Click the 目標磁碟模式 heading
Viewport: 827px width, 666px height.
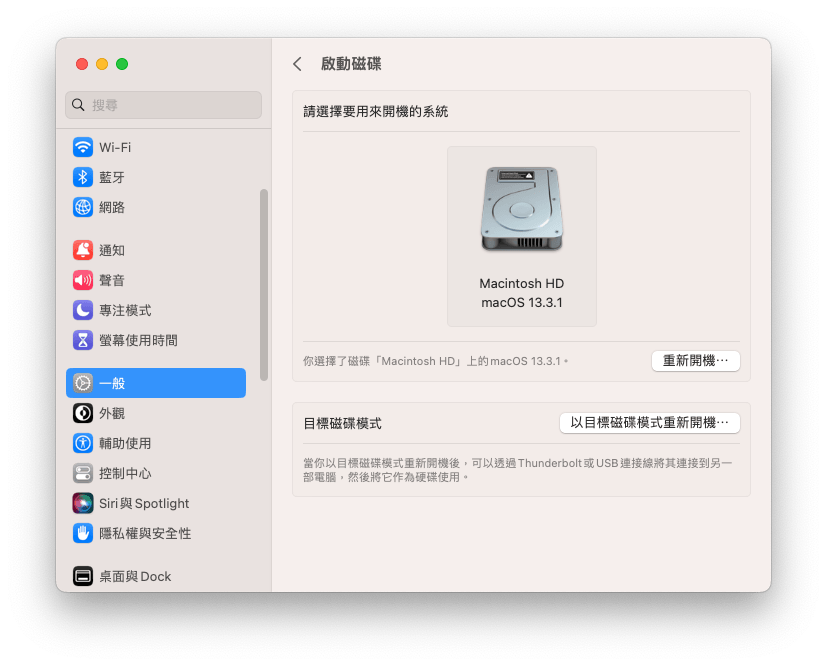pyautogui.click(x=342, y=423)
